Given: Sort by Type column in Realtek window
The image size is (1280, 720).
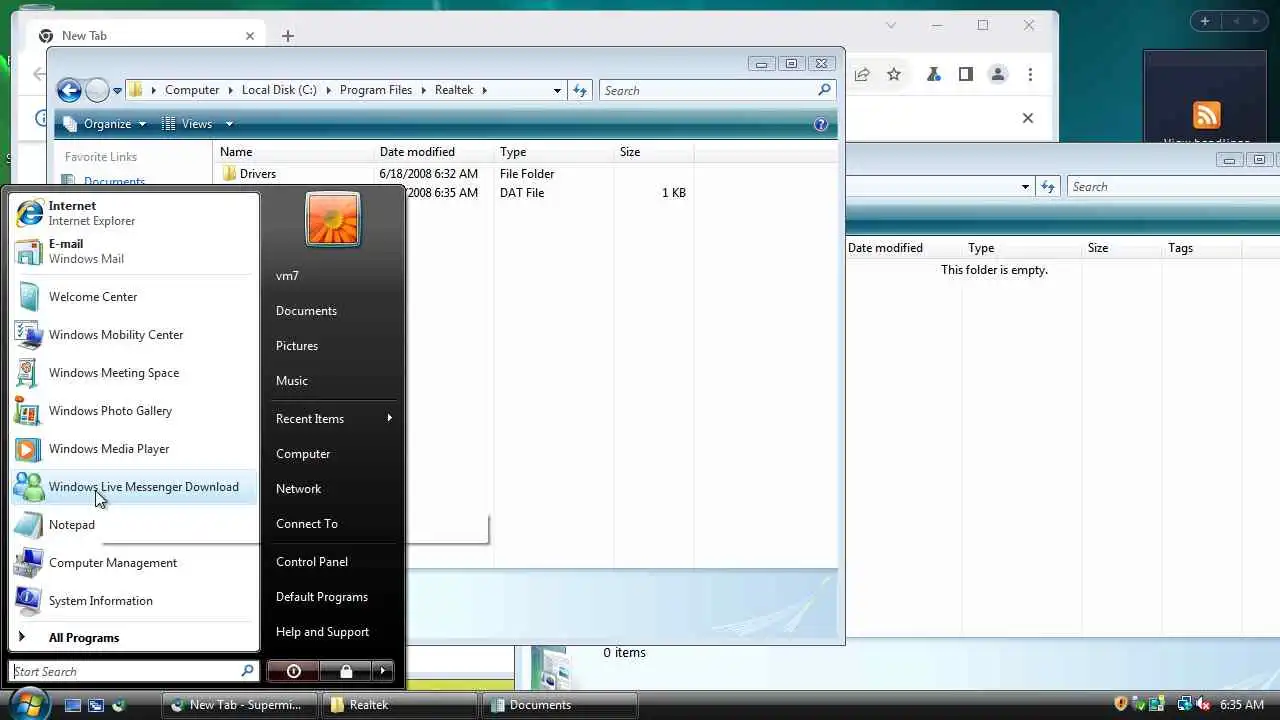Looking at the screenshot, I should click(554, 152).
